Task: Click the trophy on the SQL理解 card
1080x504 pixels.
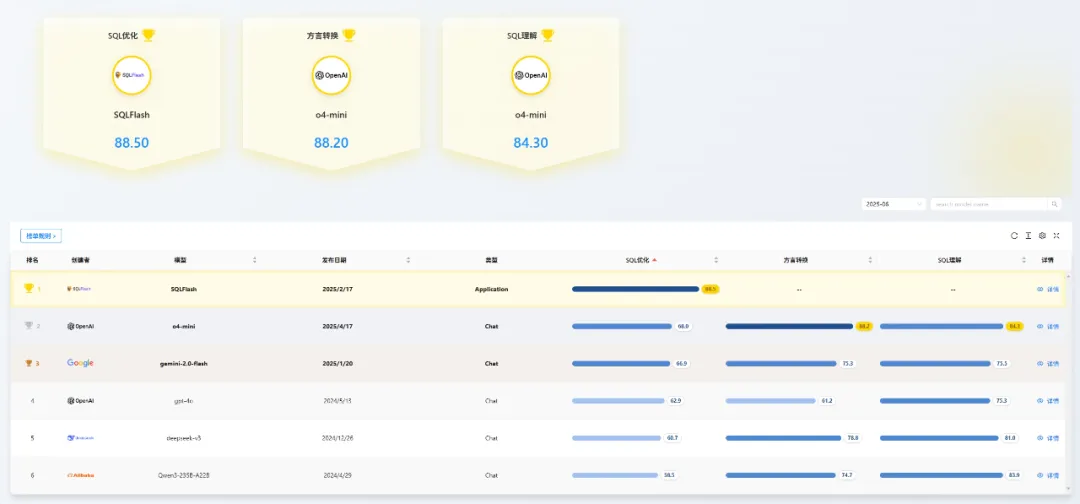Action: coord(548,35)
